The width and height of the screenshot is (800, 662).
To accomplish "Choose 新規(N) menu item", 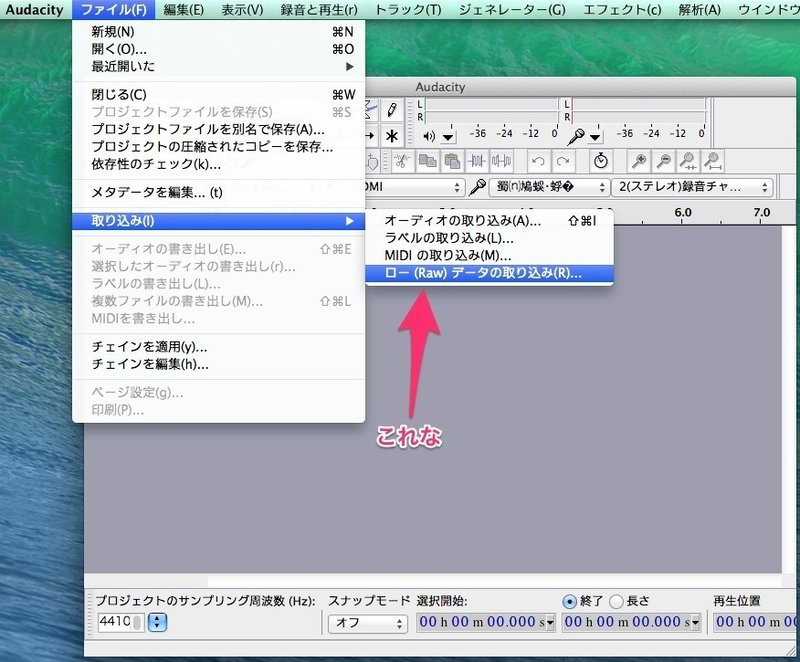I will click(x=219, y=32).
